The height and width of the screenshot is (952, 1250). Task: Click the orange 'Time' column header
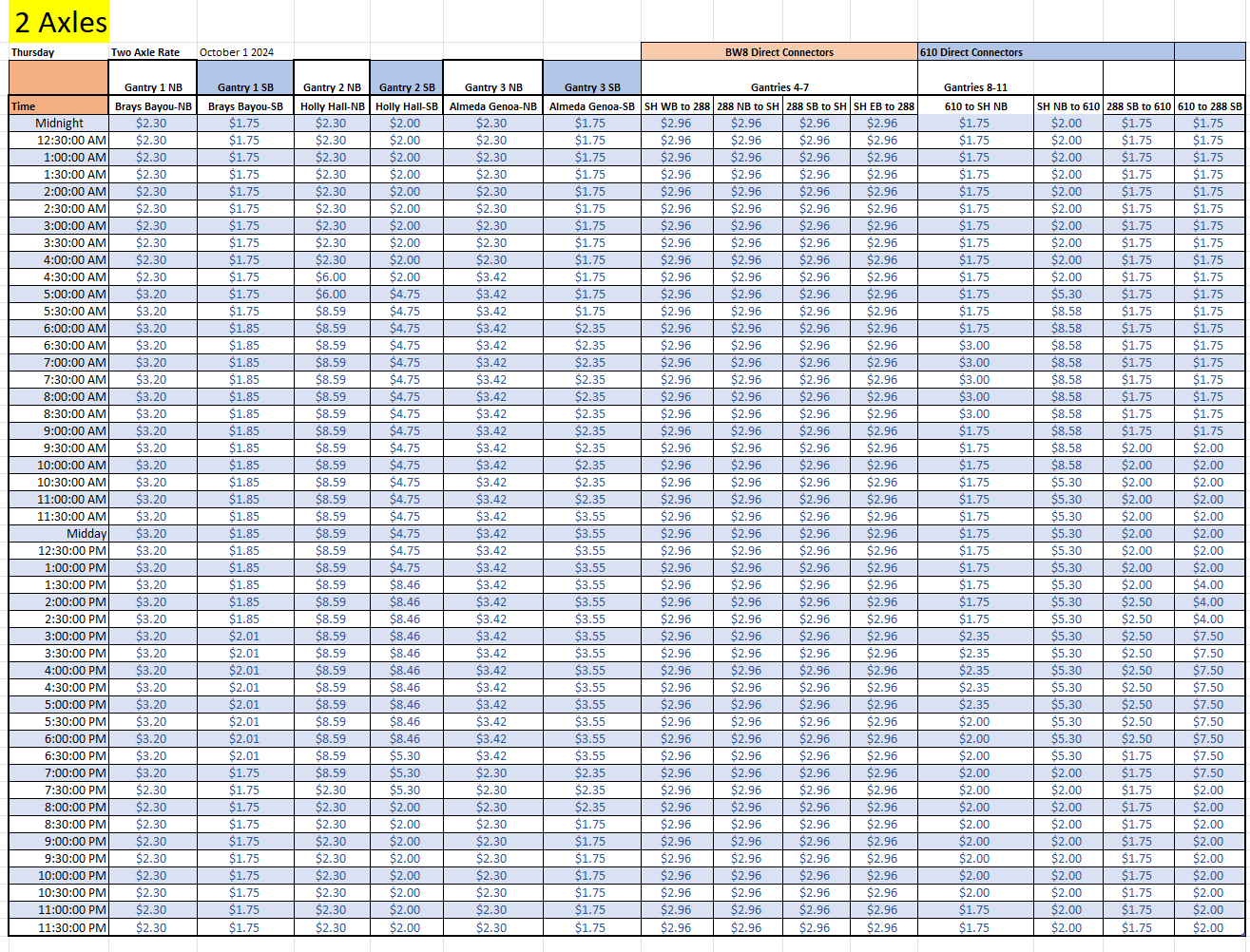(x=59, y=106)
